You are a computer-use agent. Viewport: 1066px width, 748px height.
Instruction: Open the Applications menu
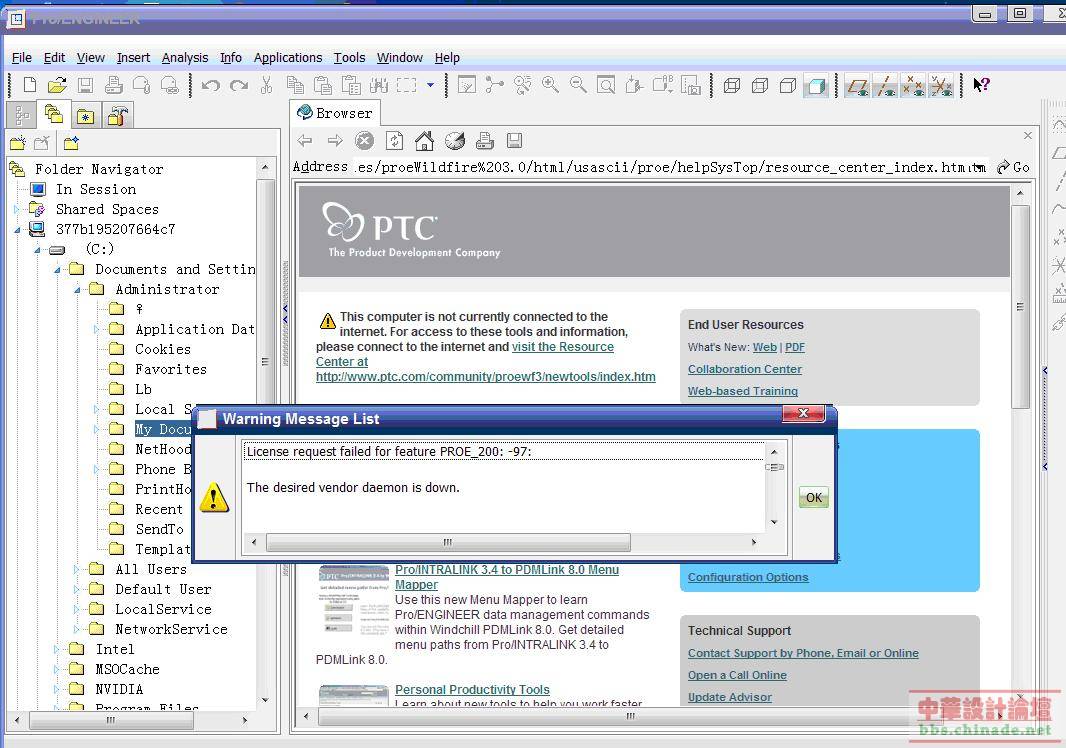pyautogui.click(x=288, y=58)
